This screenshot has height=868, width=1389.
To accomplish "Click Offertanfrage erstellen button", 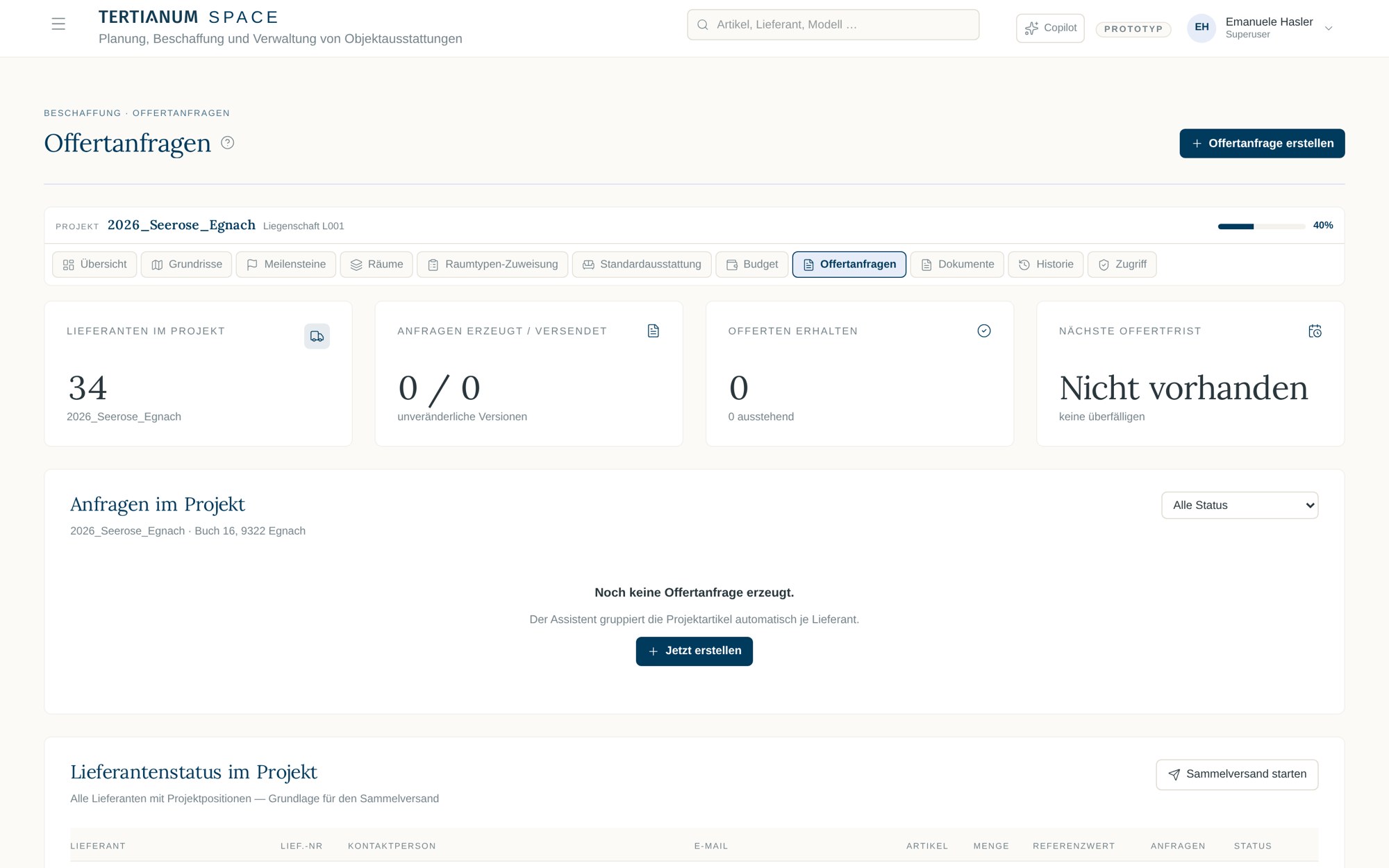I will (1262, 144).
